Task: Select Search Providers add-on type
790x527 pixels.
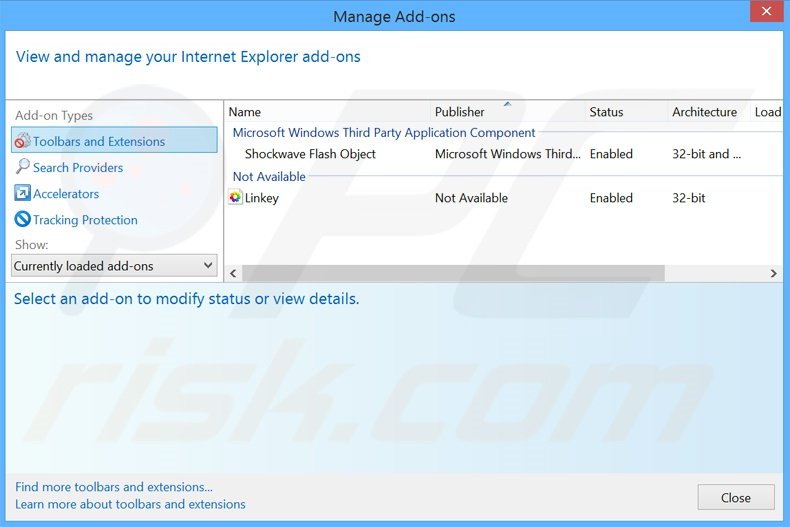Action: click(x=78, y=167)
